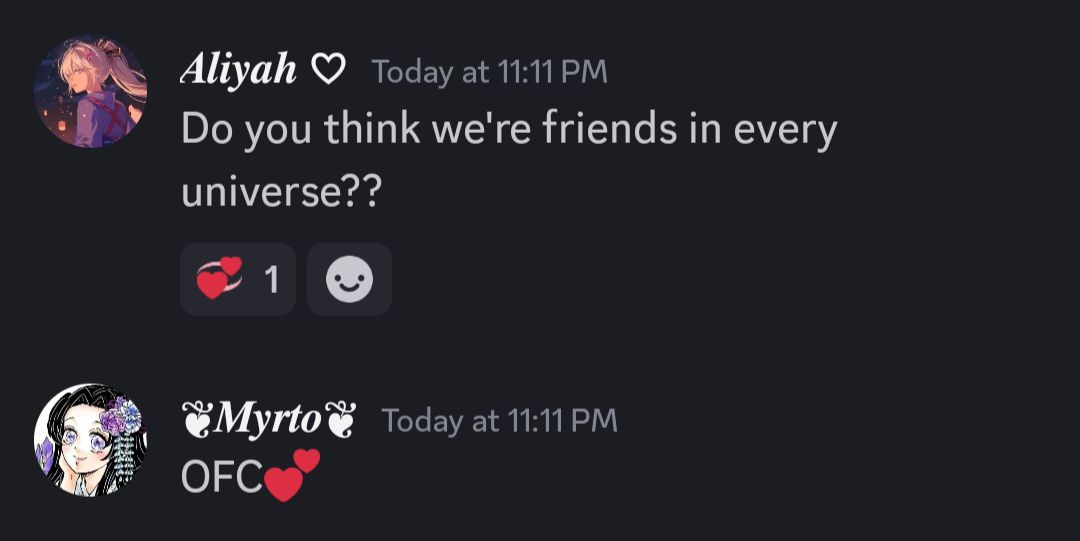Click the ornament icon before Myrto's name
The image size is (1080, 541).
196,420
